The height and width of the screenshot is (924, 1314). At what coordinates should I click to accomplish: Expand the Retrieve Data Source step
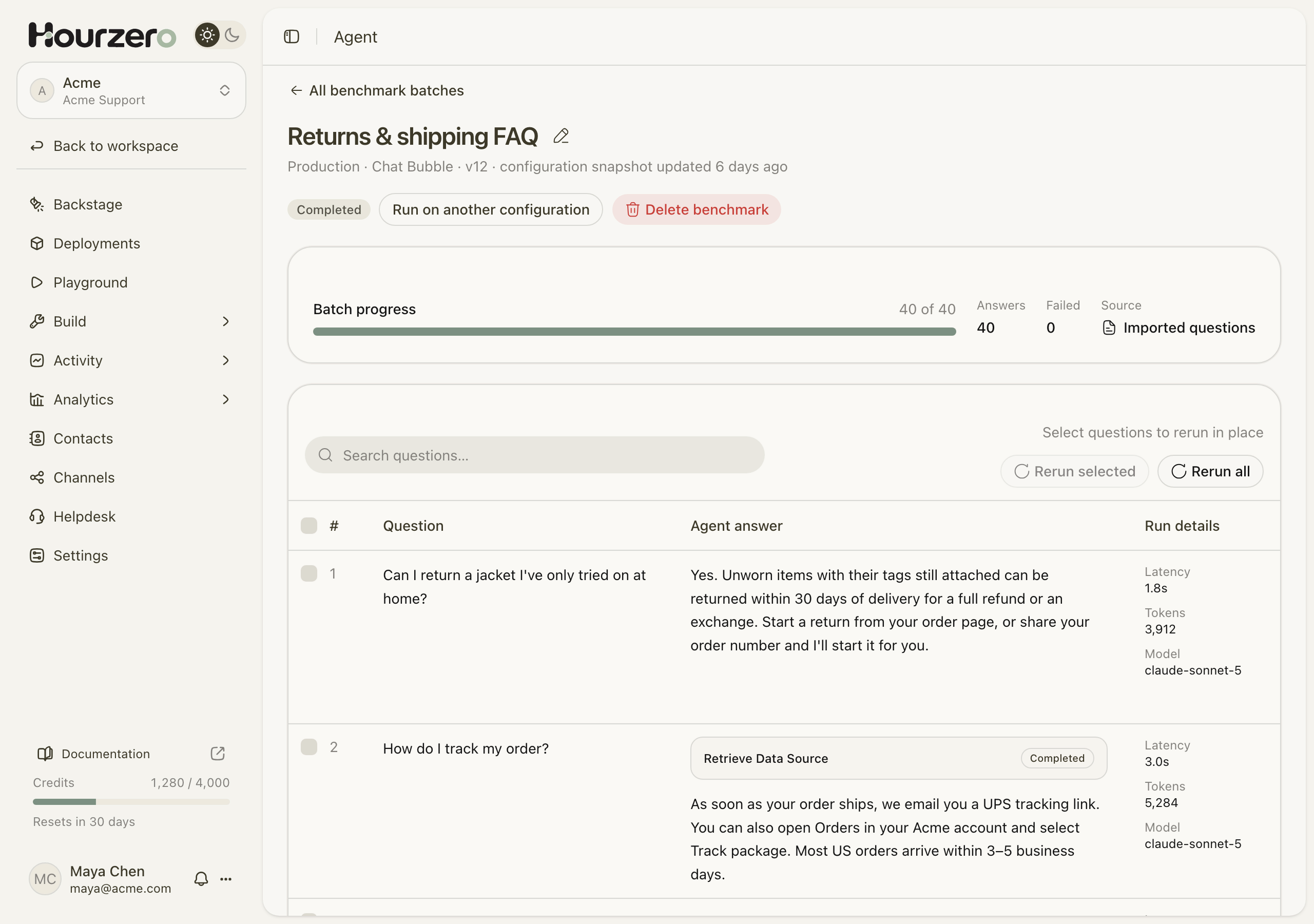(x=899, y=759)
